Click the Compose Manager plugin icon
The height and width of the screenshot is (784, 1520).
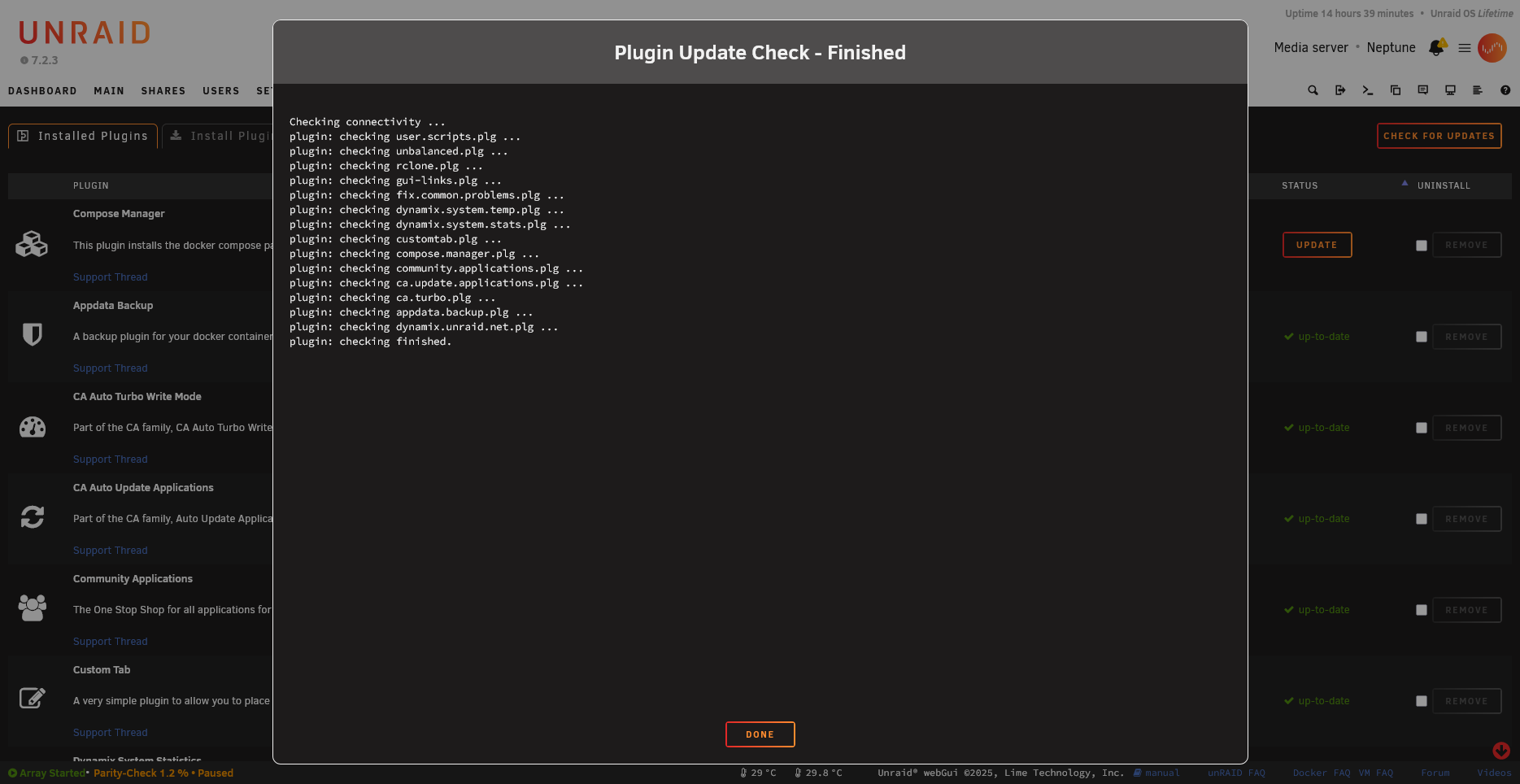(33, 243)
